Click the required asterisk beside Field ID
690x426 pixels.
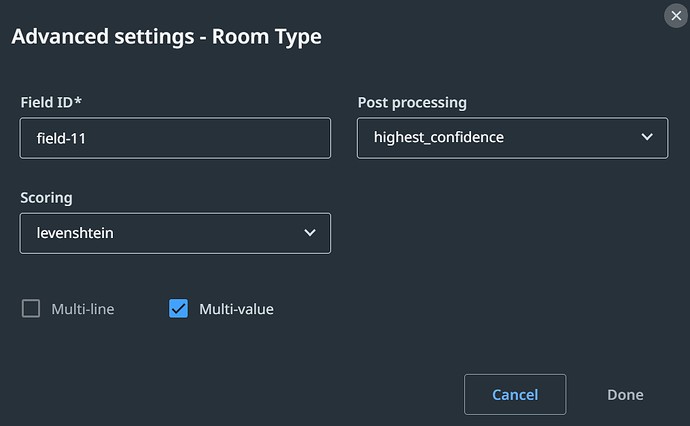78,101
